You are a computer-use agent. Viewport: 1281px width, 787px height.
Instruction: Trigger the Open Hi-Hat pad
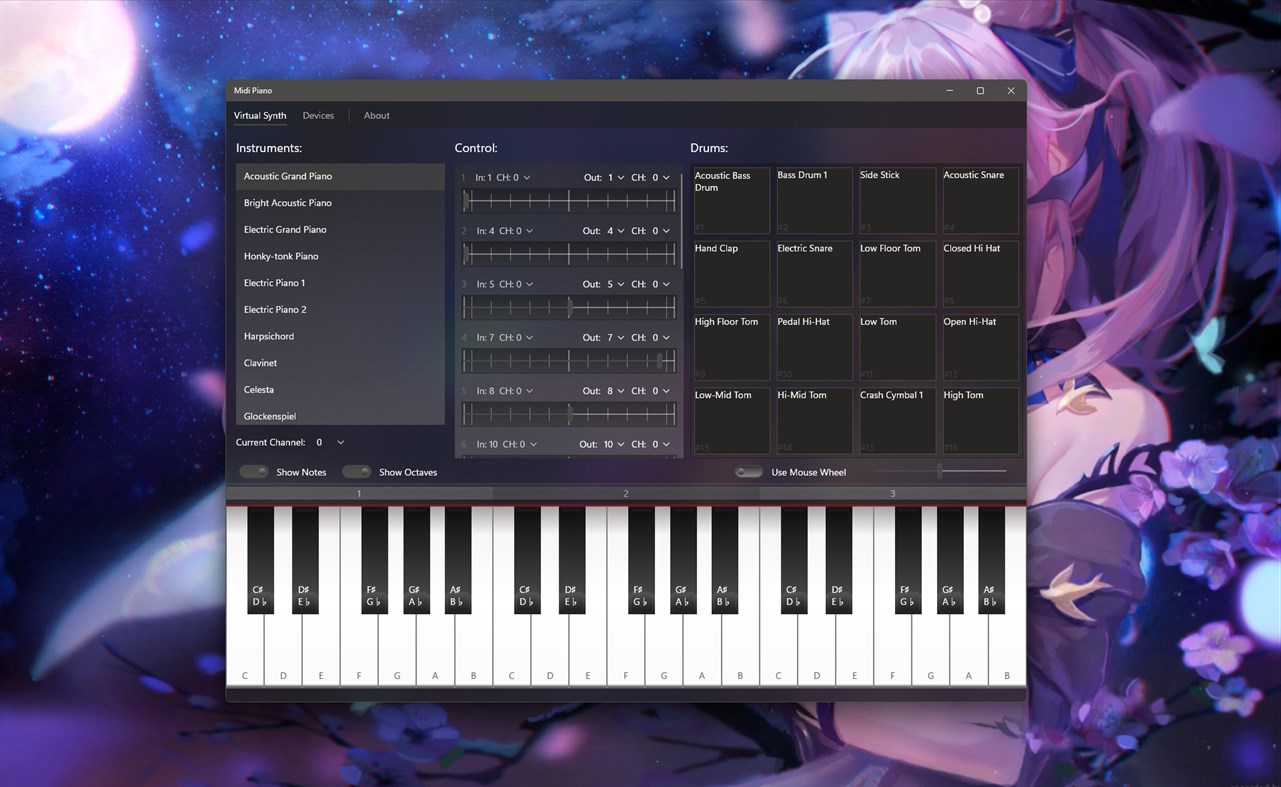pos(980,347)
